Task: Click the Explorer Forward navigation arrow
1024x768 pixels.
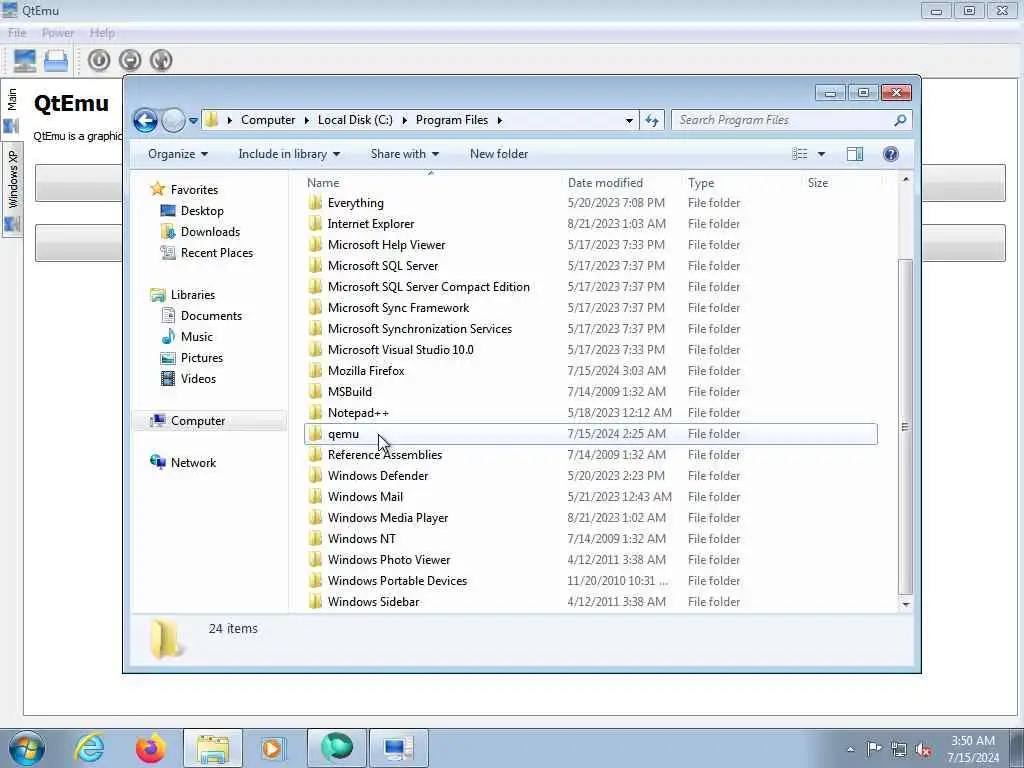Action: (x=173, y=120)
